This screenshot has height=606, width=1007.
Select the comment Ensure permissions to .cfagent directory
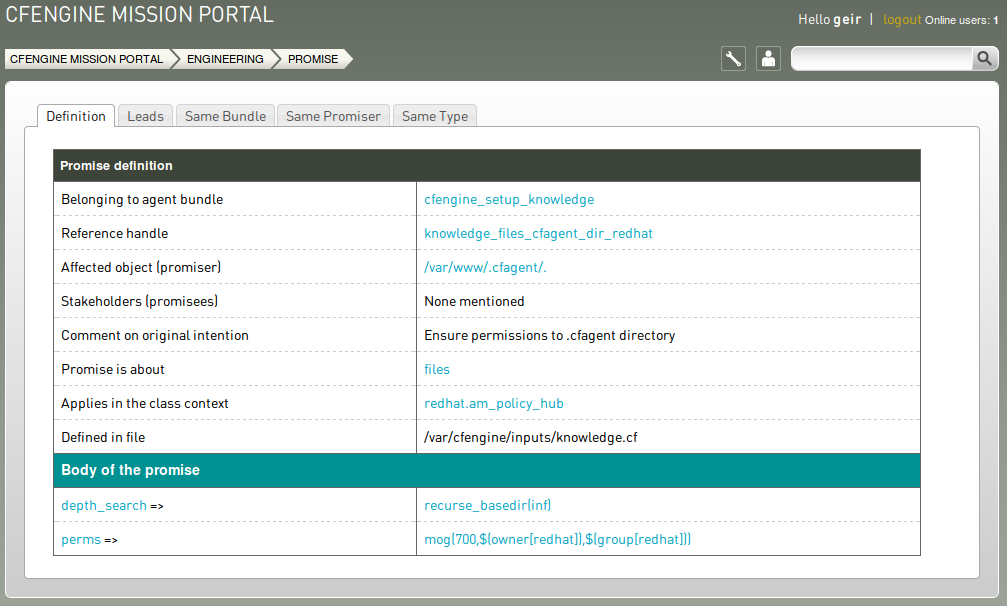(x=550, y=336)
